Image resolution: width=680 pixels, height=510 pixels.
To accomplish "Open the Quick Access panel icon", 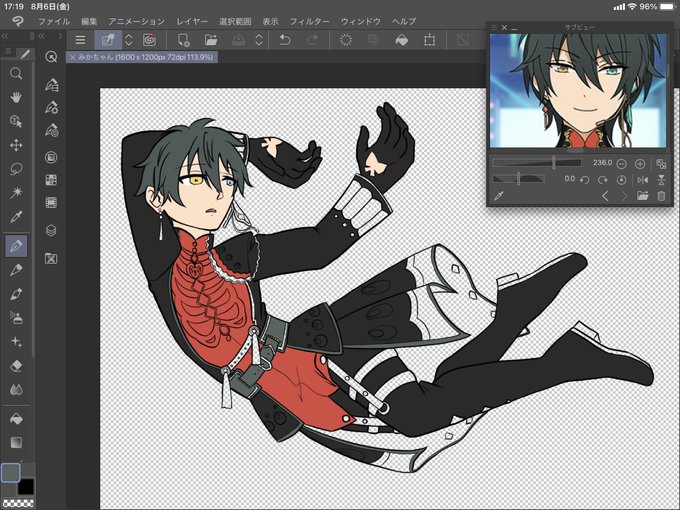I will 51,57.
